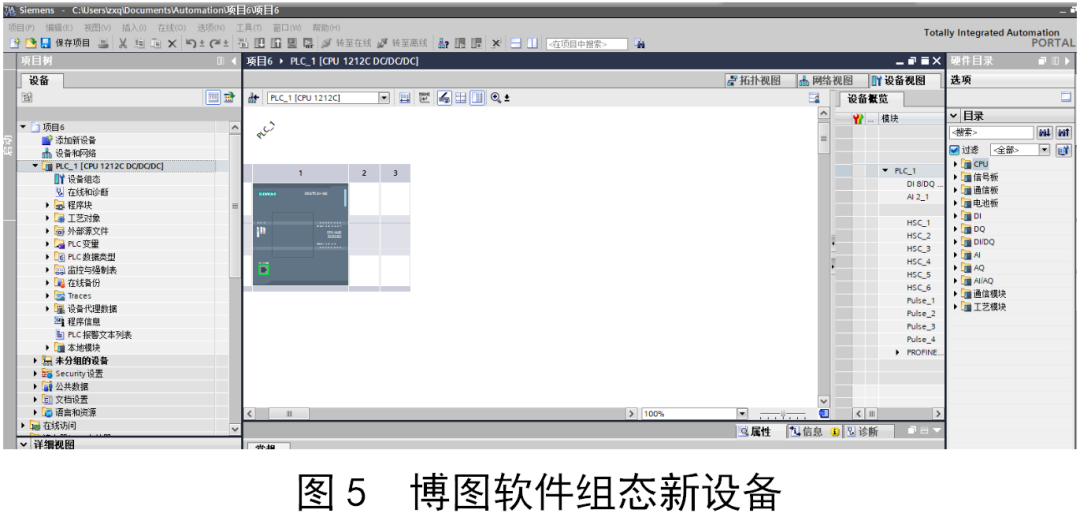Click the 保存项目 save button
The width and height of the screenshot is (1080, 517).
[x=65, y=43]
